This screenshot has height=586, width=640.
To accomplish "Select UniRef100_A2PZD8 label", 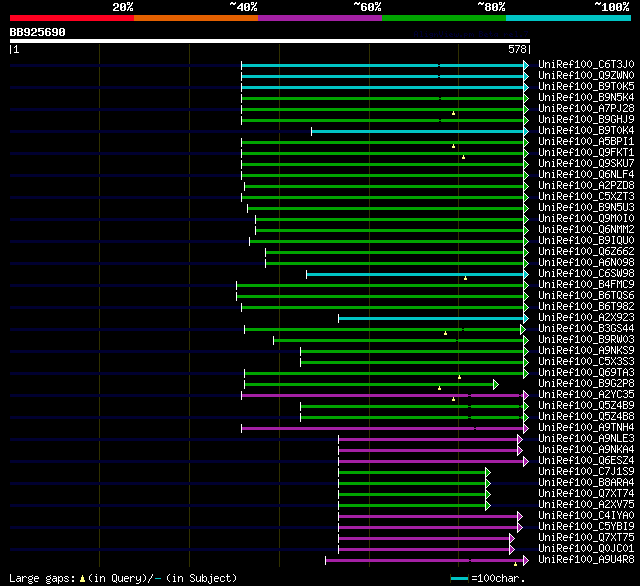I will 586,186.
